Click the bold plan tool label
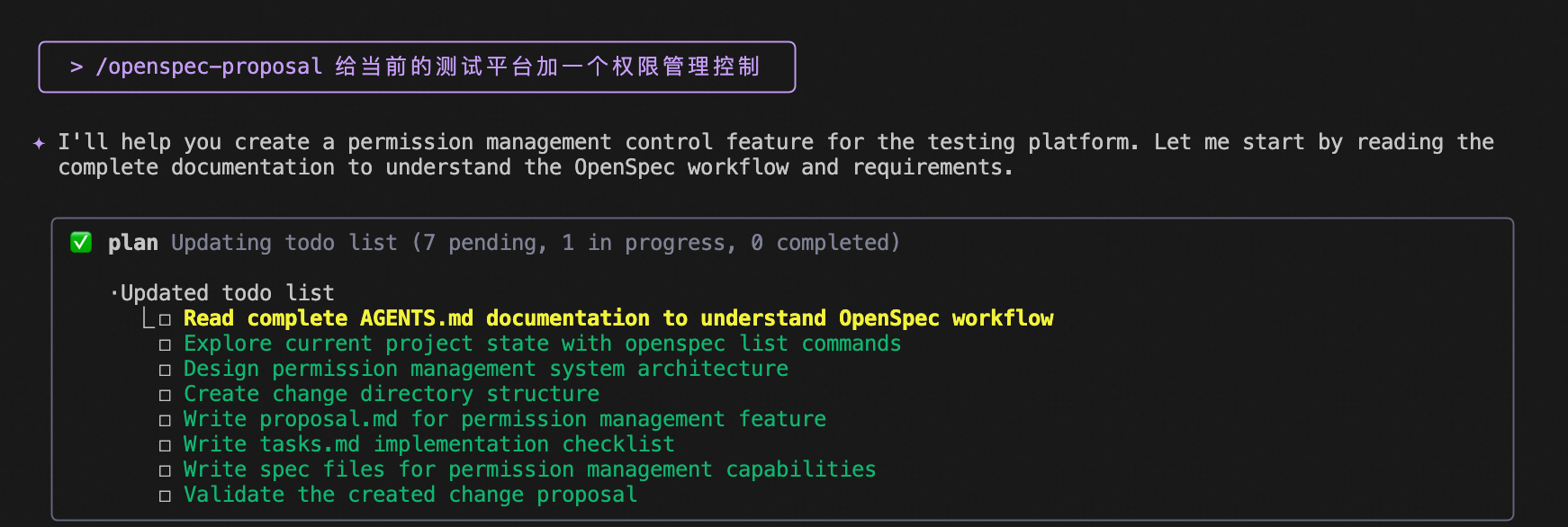The height and width of the screenshot is (527, 1568). (132, 243)
